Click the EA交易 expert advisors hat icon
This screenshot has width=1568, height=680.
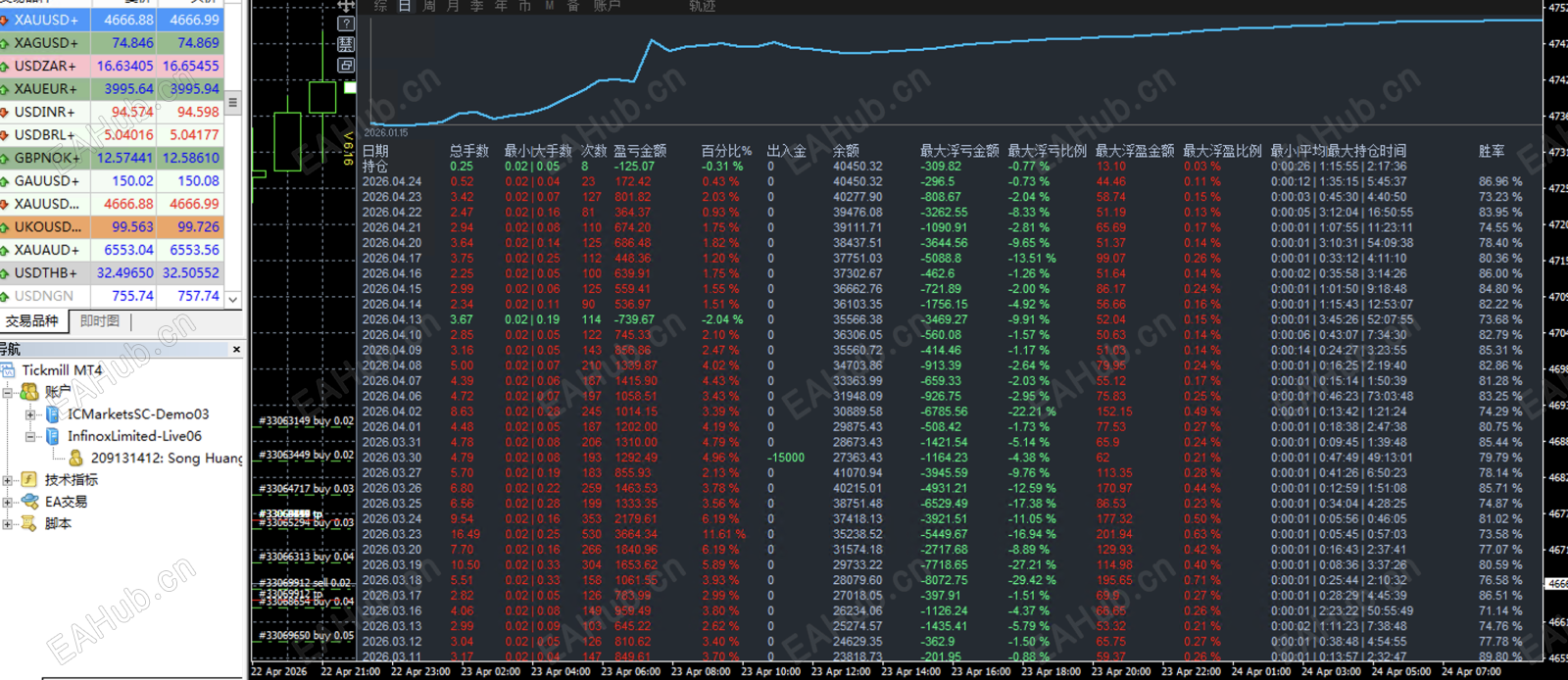pos(29,501)
